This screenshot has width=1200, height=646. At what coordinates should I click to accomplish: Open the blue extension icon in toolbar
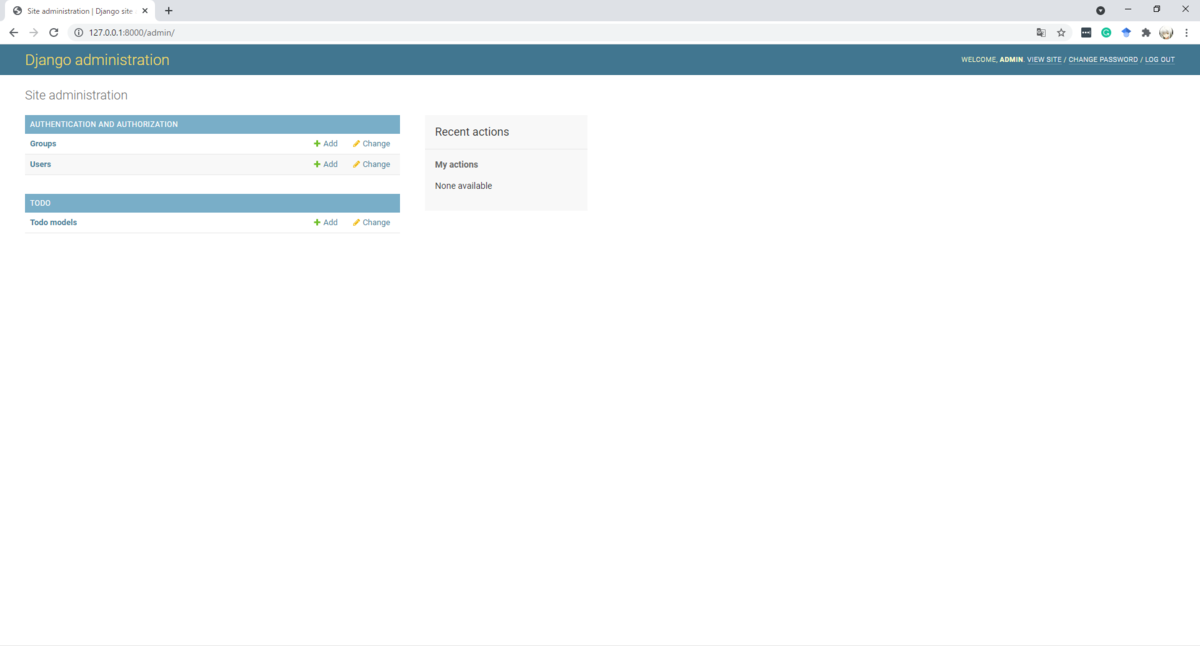point(1126,32)
